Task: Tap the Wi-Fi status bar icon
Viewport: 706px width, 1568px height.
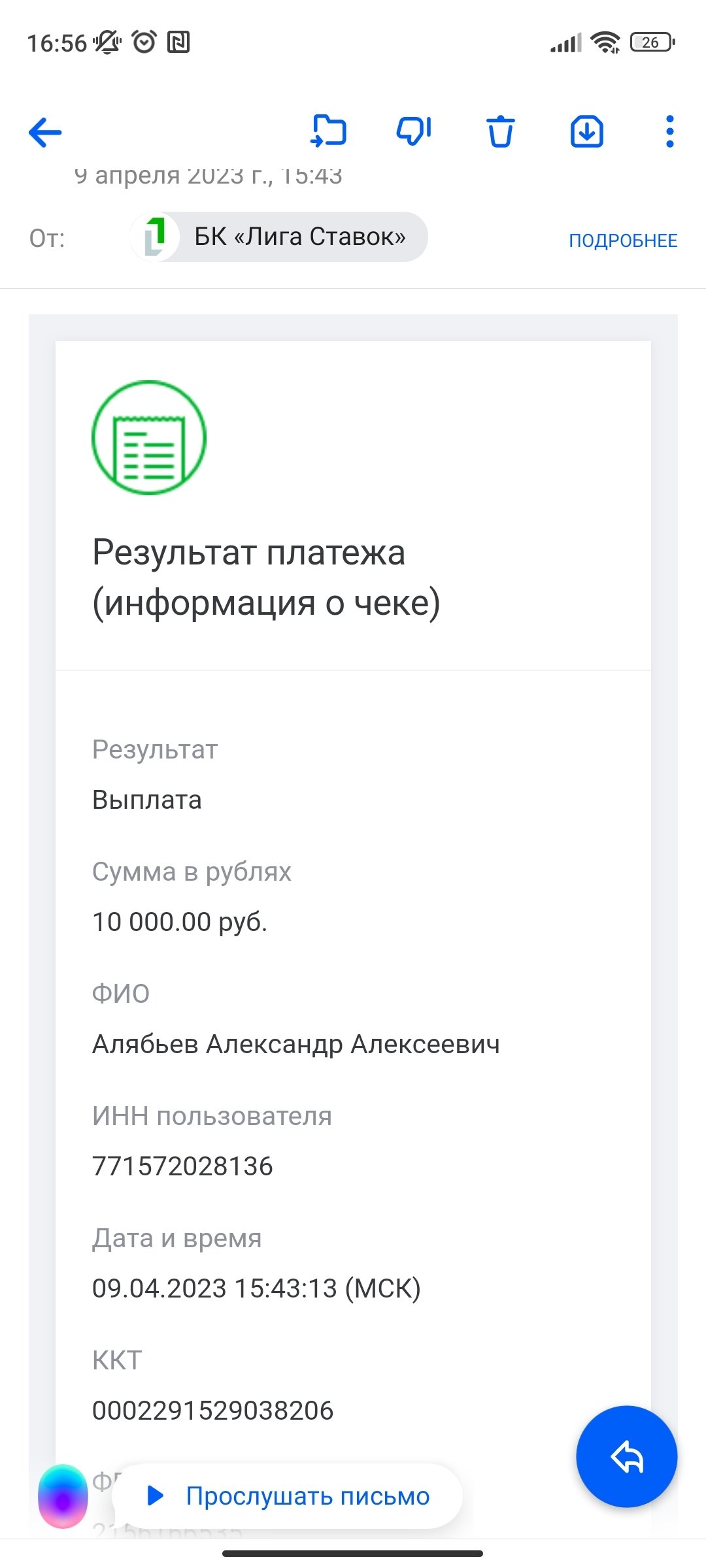Action: 605,43
